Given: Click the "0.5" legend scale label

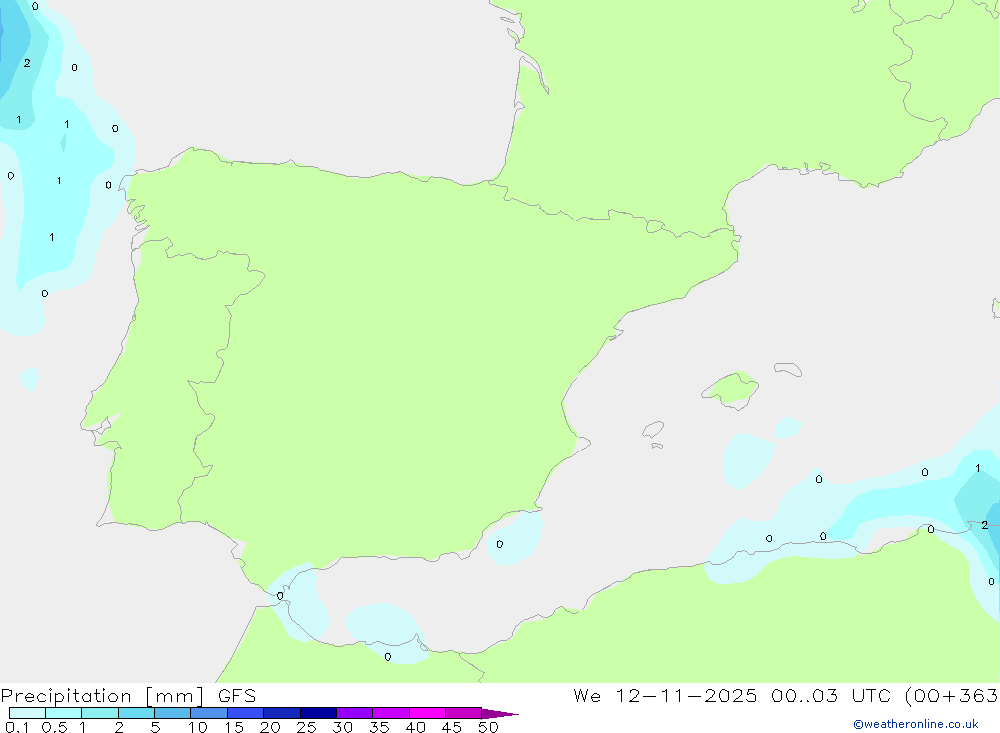Looking at the screenshot, I should pyautogui.click(x=54, y=727).
